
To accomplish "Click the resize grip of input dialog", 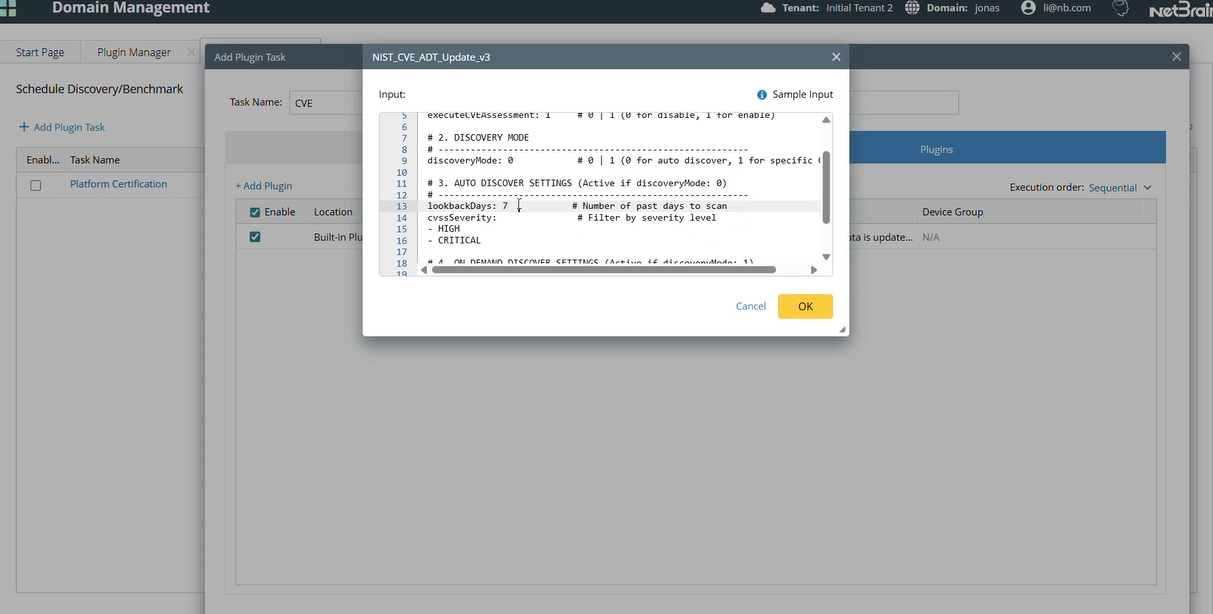I will coord(842,329).
